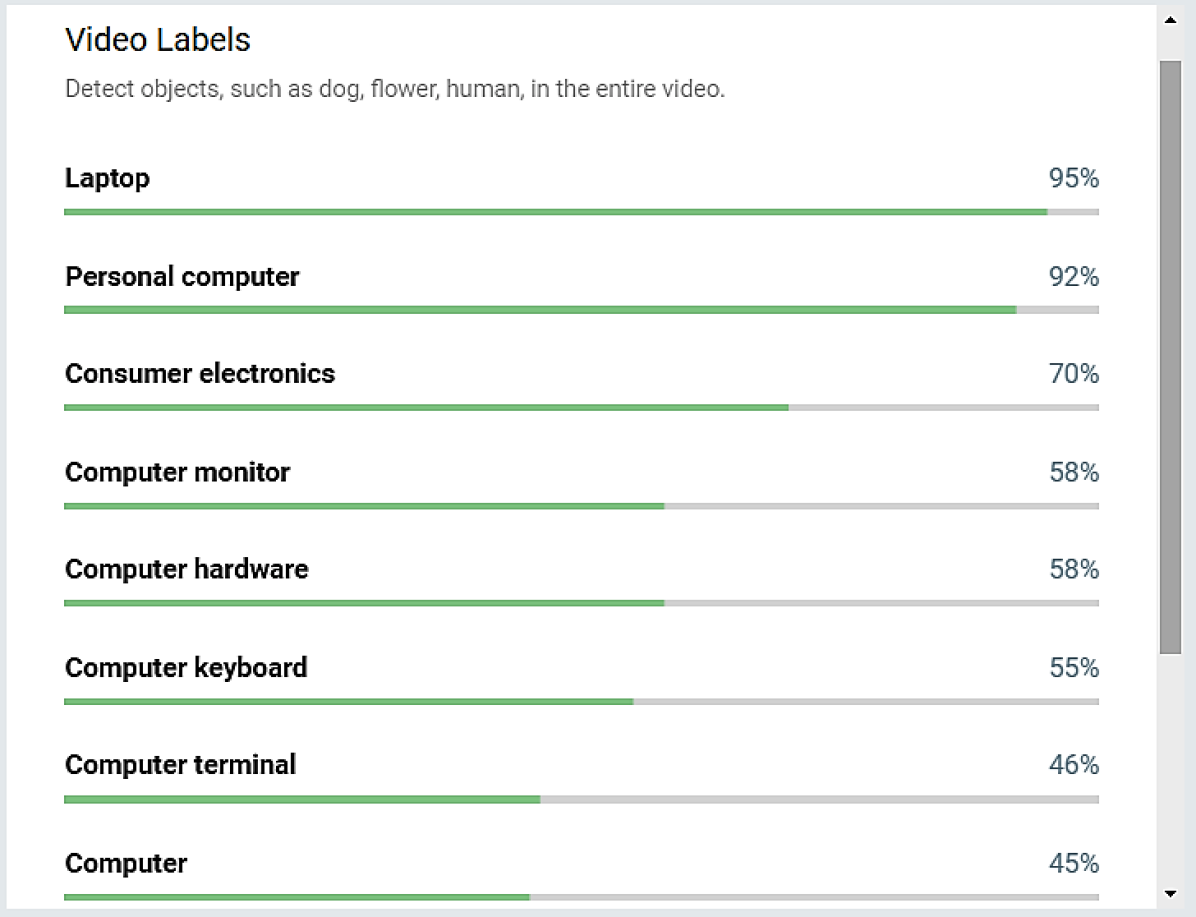
Task: Click the Video Labels heading
Action: pos(158,40)
